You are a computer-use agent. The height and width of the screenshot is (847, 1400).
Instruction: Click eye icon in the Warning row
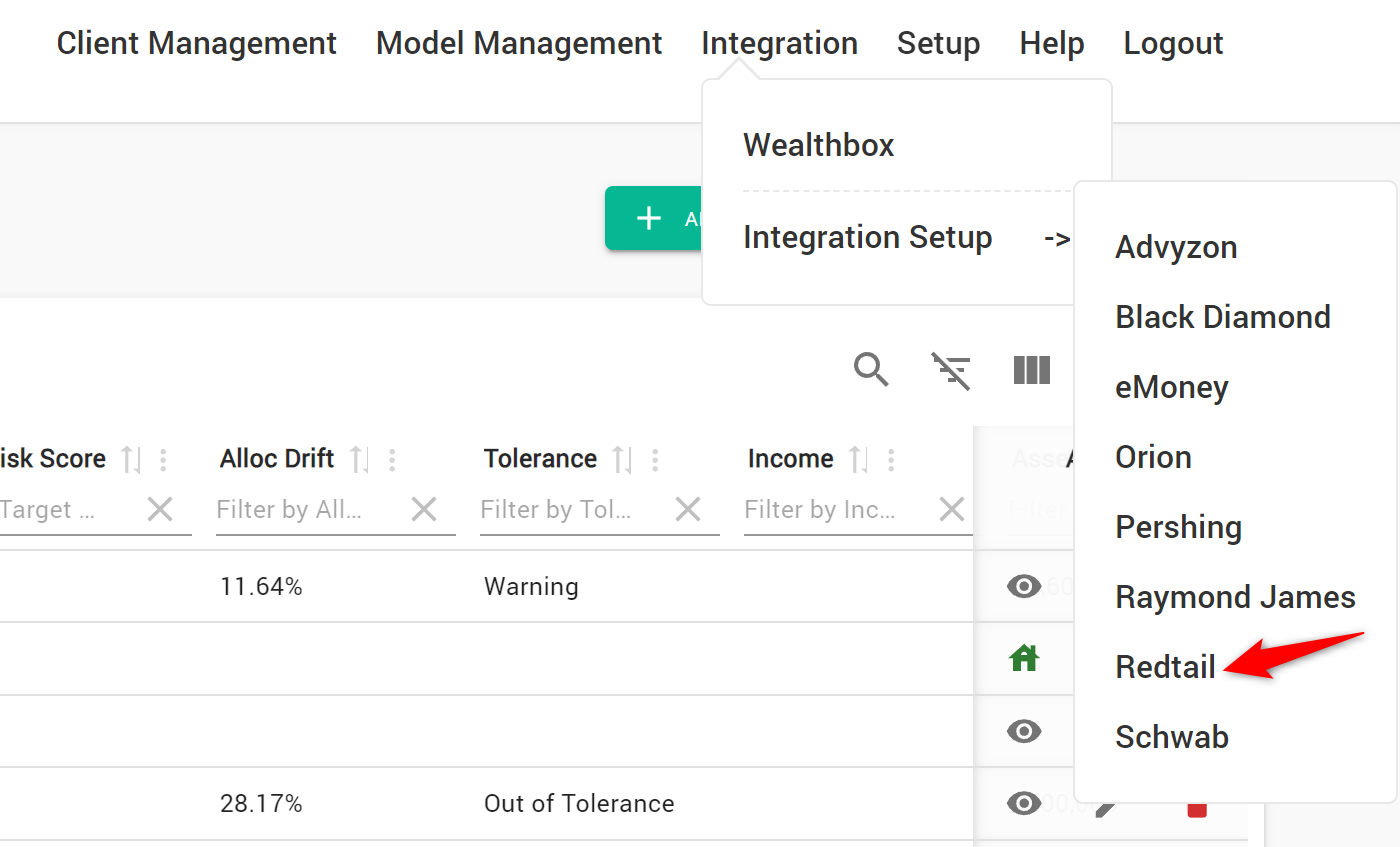click(1024, 586)
